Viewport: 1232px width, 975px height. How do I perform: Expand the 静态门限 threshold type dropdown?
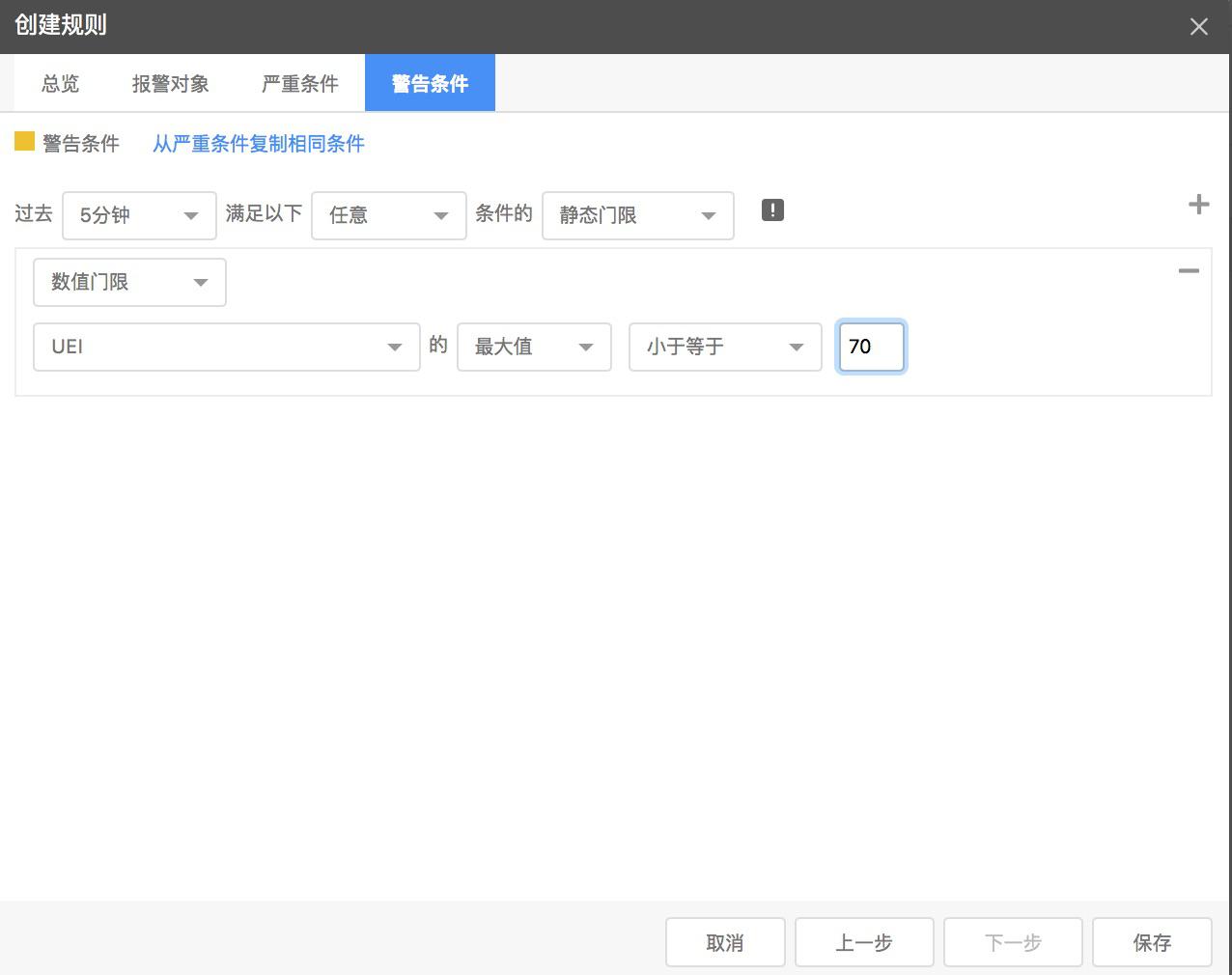pyautogui.click(x=638, y=215)
